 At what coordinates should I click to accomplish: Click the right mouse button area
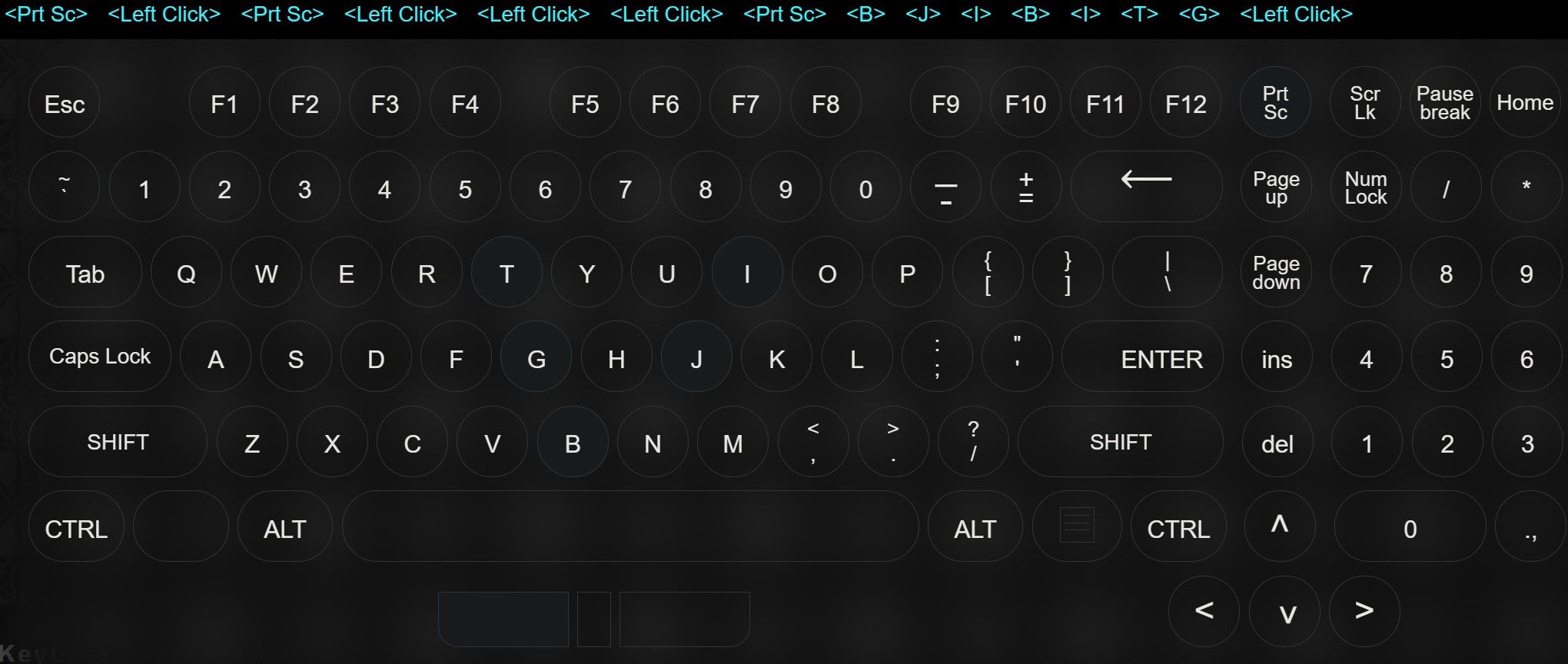point(685,619)
